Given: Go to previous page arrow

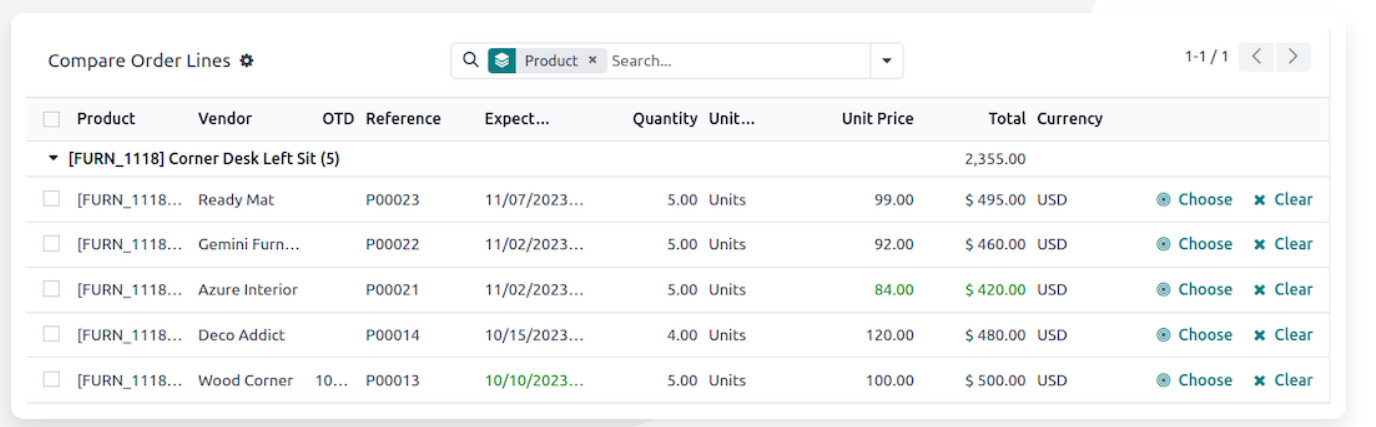Looking at the screenshot, I should (1256, 57).
